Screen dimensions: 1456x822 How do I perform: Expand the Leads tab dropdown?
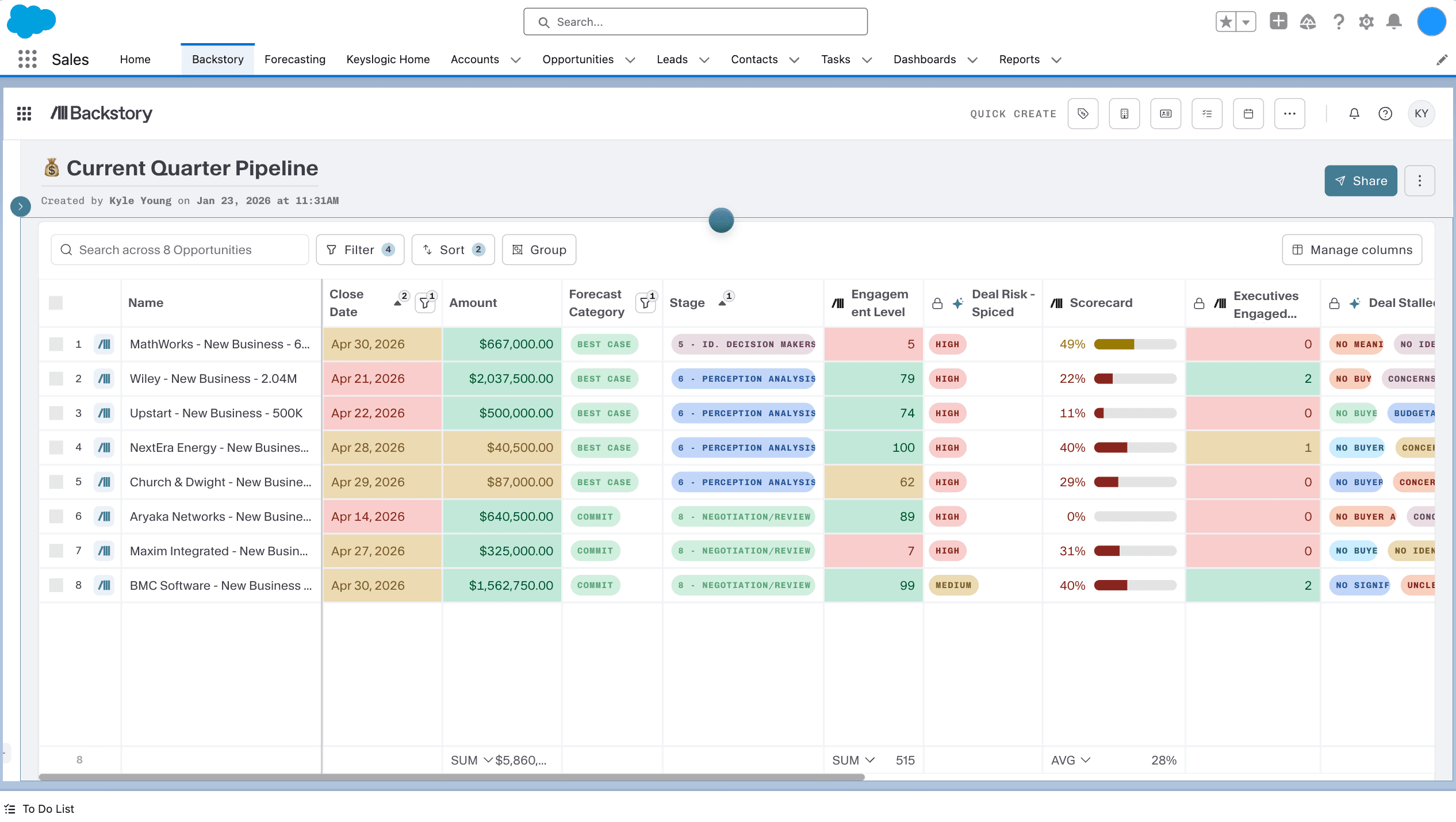(x=704, y=60)
